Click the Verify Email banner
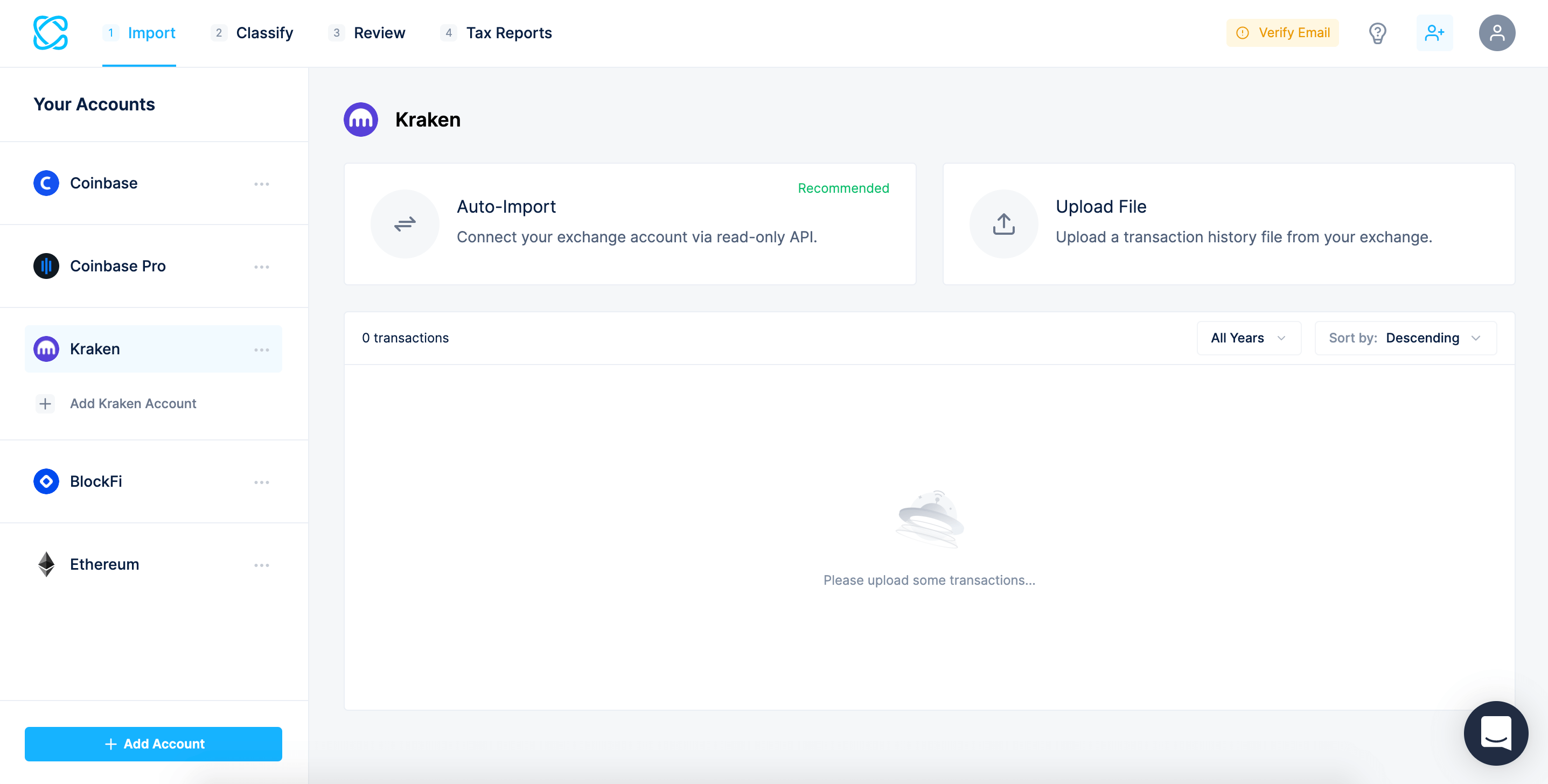This screenshot has width=1548, height=784. tap(1282, 32)
